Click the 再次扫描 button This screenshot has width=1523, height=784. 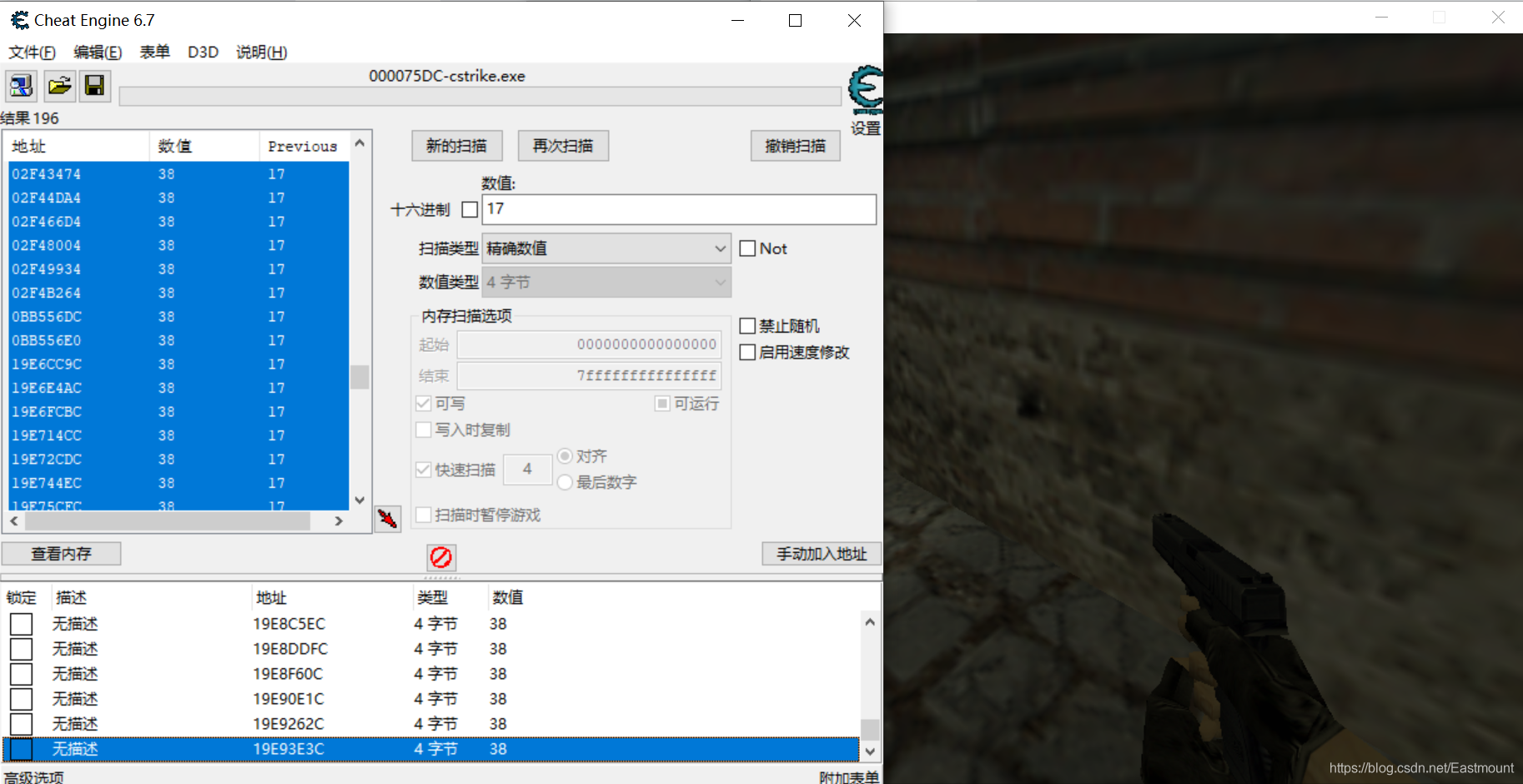pyautogui.click(x=563, y=146)
